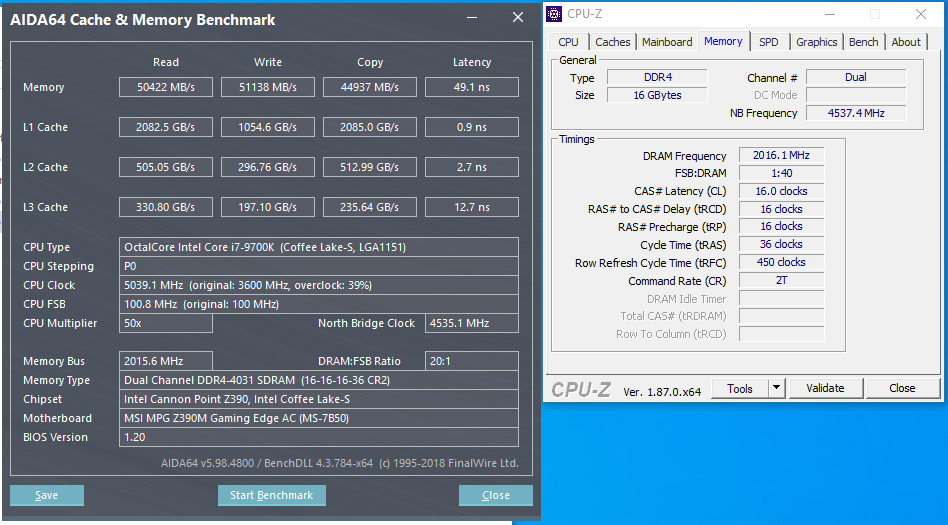Click the L1 Cache Latency value 0.9 ns
948x525 pixels.
pyautogui.click(x=472, y=127)
